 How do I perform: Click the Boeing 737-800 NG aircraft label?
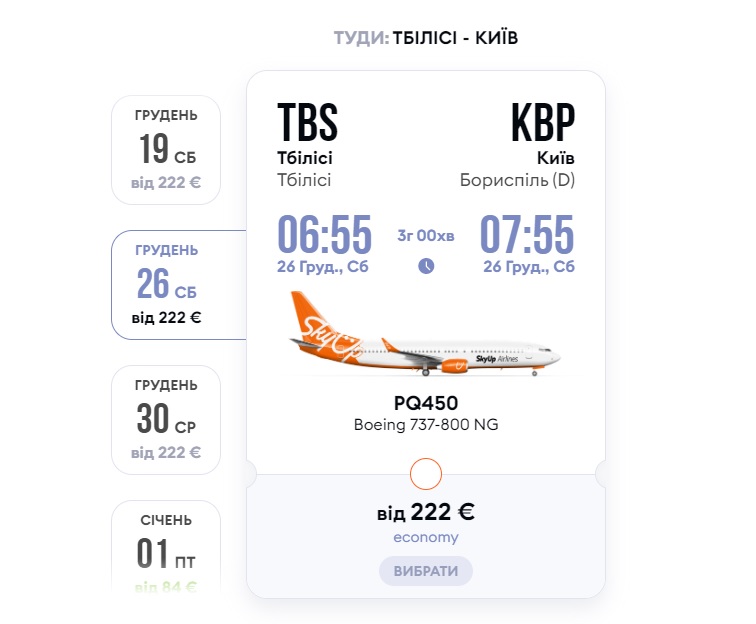[x=426, y=425]
